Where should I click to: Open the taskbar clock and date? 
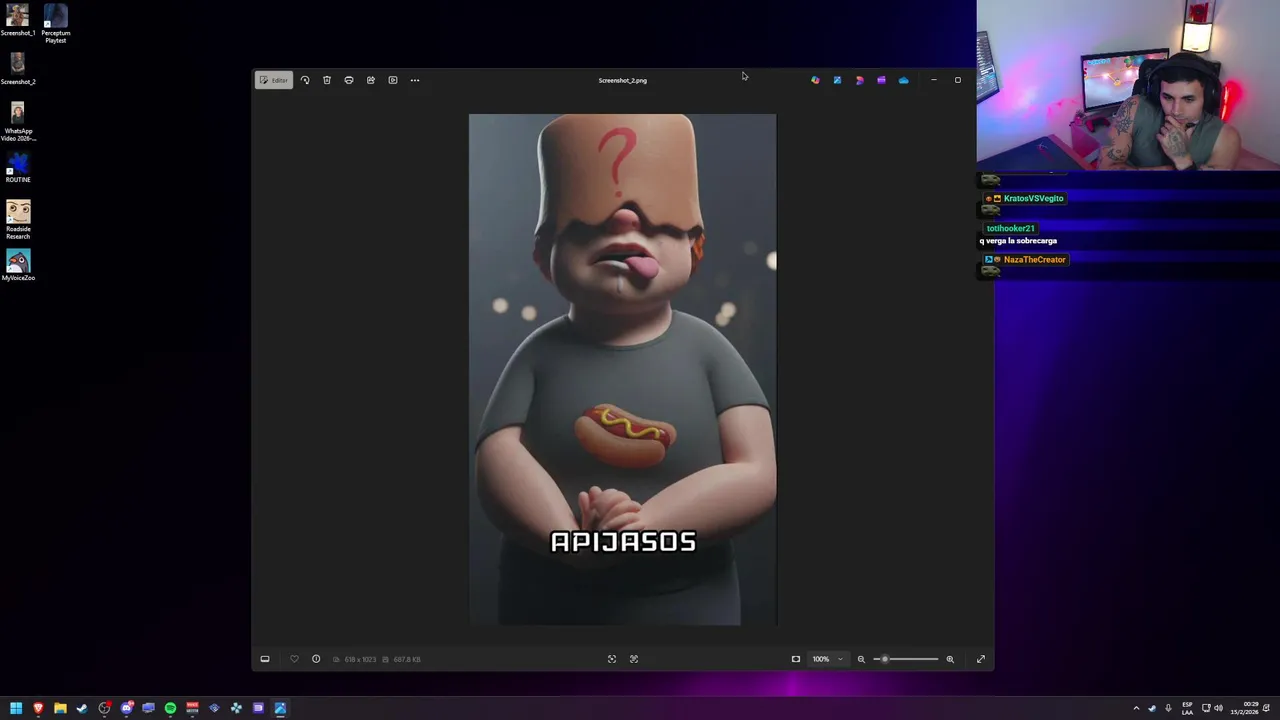click(x=1244, y=708)
